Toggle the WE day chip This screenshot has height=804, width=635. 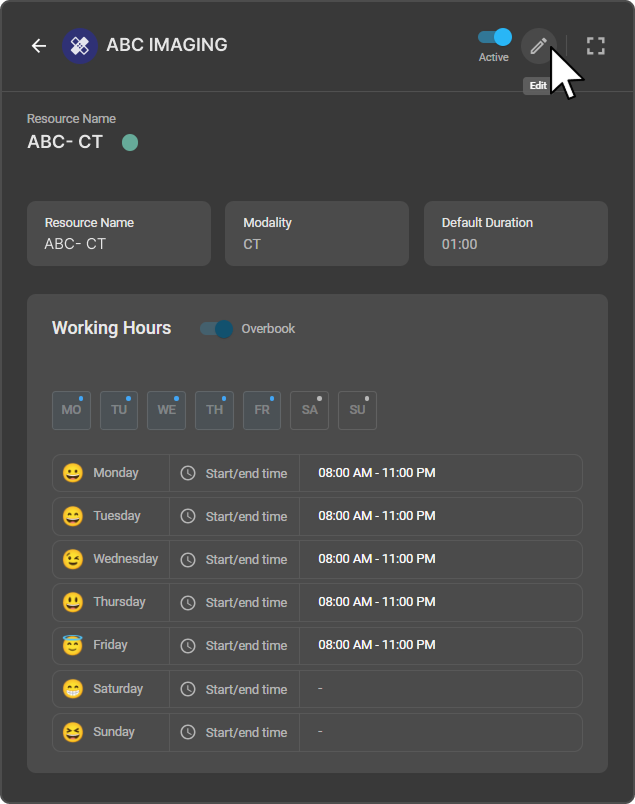[167, 410]
